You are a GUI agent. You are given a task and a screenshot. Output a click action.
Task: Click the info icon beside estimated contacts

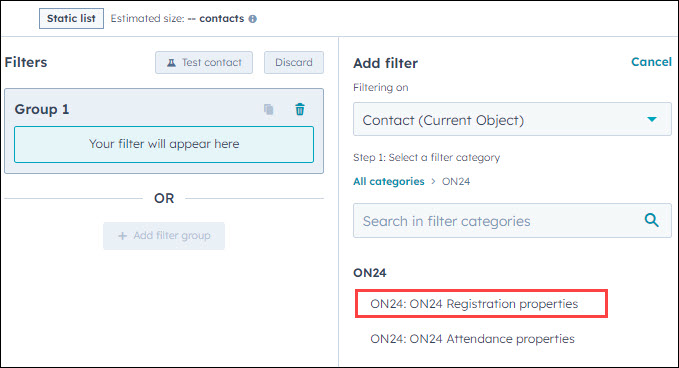pyautogui.click(x=252, y=19)
